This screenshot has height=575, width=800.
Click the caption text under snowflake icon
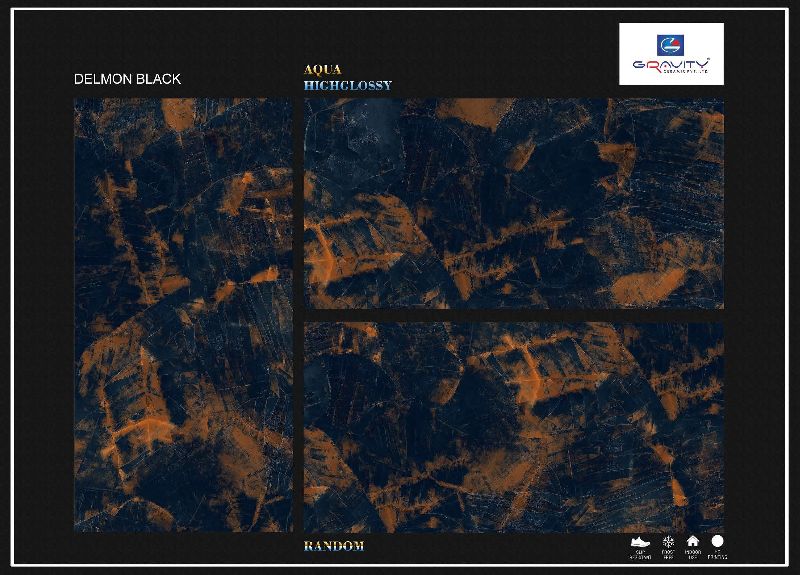(x=668, y=553)
